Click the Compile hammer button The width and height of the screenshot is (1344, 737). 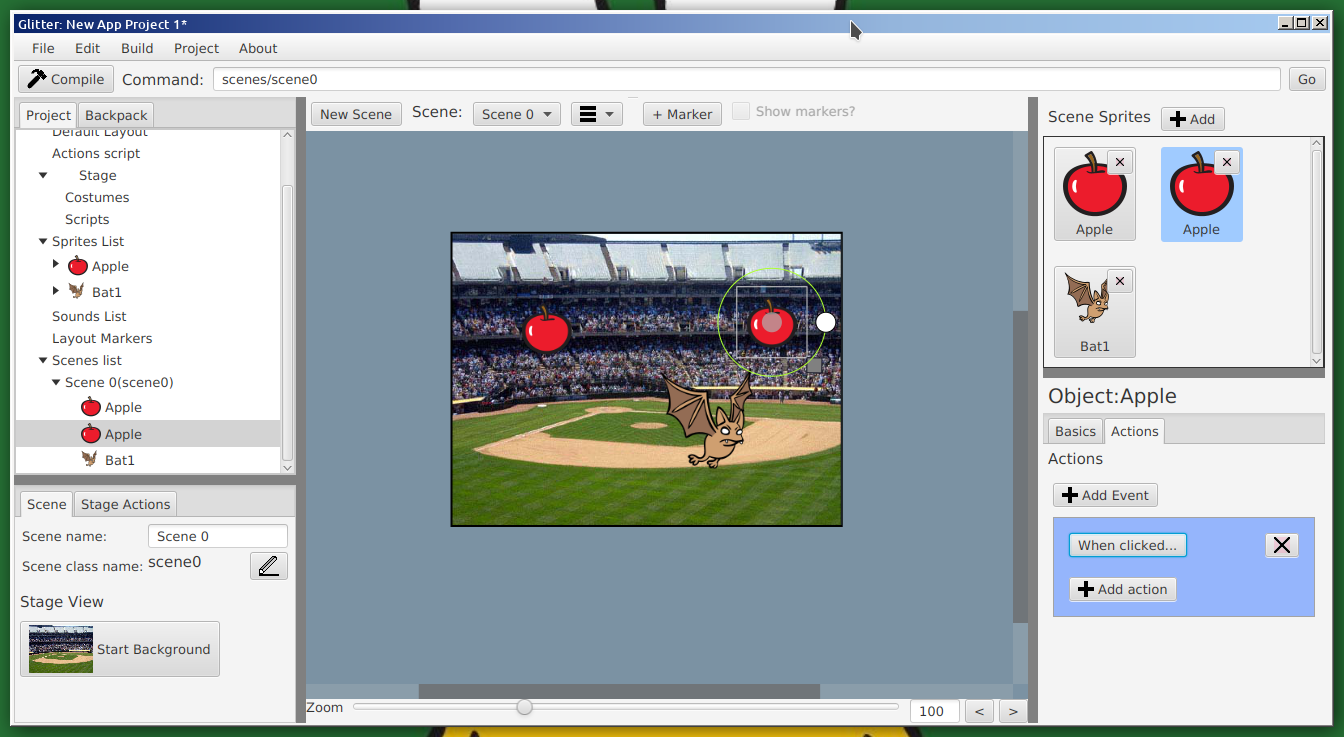[66, 79]
